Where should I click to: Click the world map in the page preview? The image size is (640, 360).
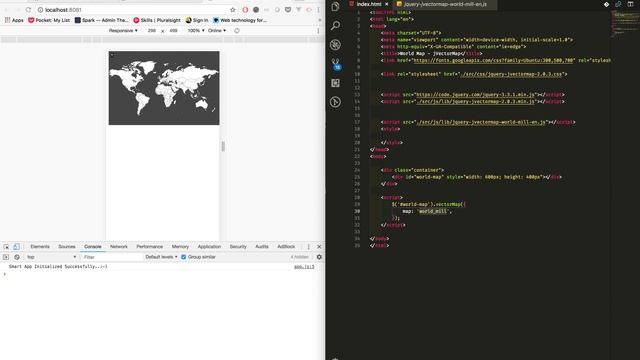pos(164,88)
